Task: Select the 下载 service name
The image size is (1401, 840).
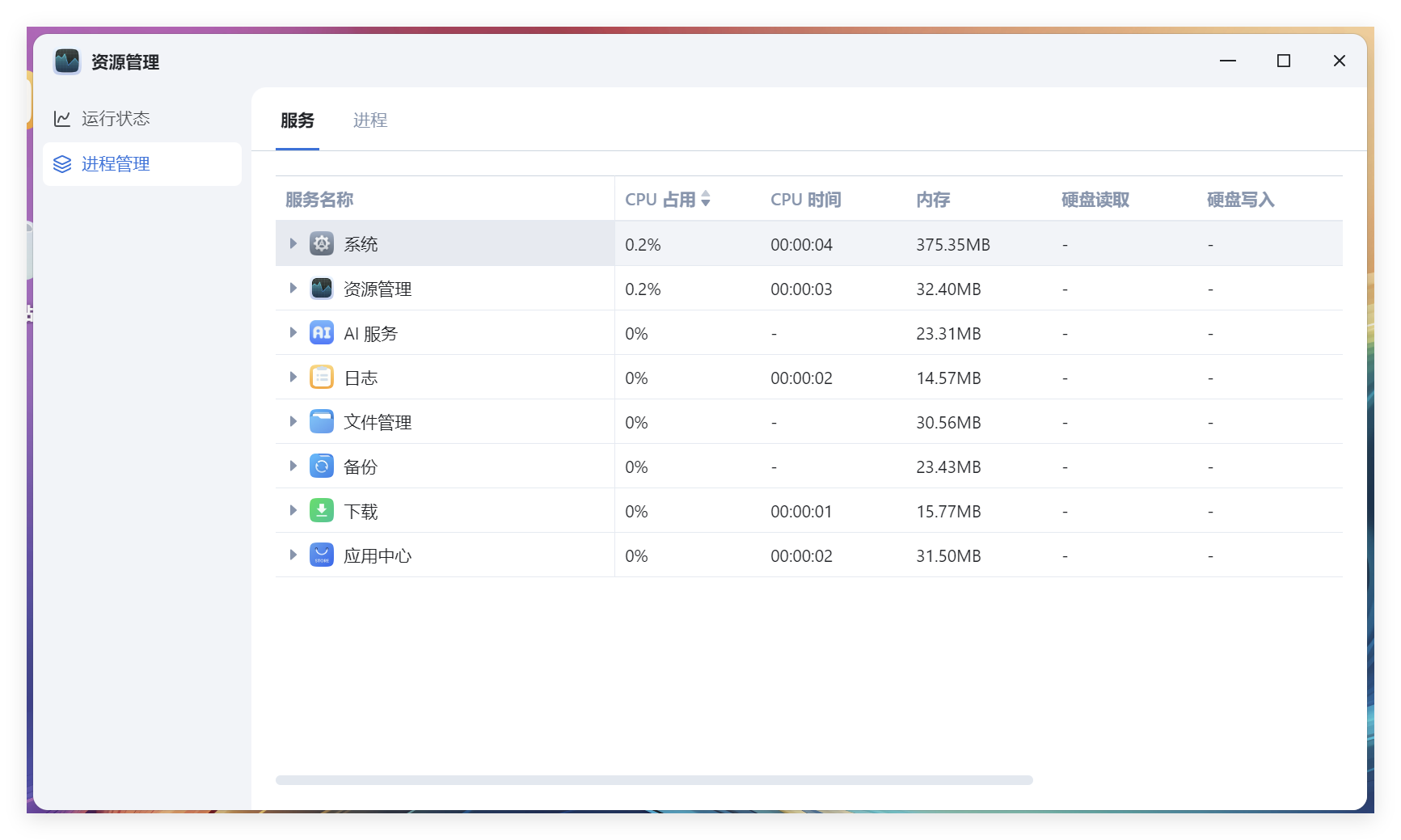Action: 361,511
